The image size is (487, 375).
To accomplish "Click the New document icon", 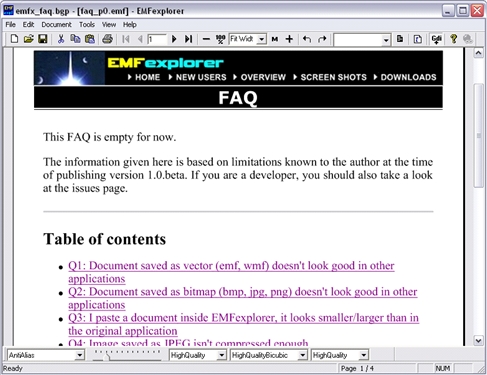I will (14, 39).
